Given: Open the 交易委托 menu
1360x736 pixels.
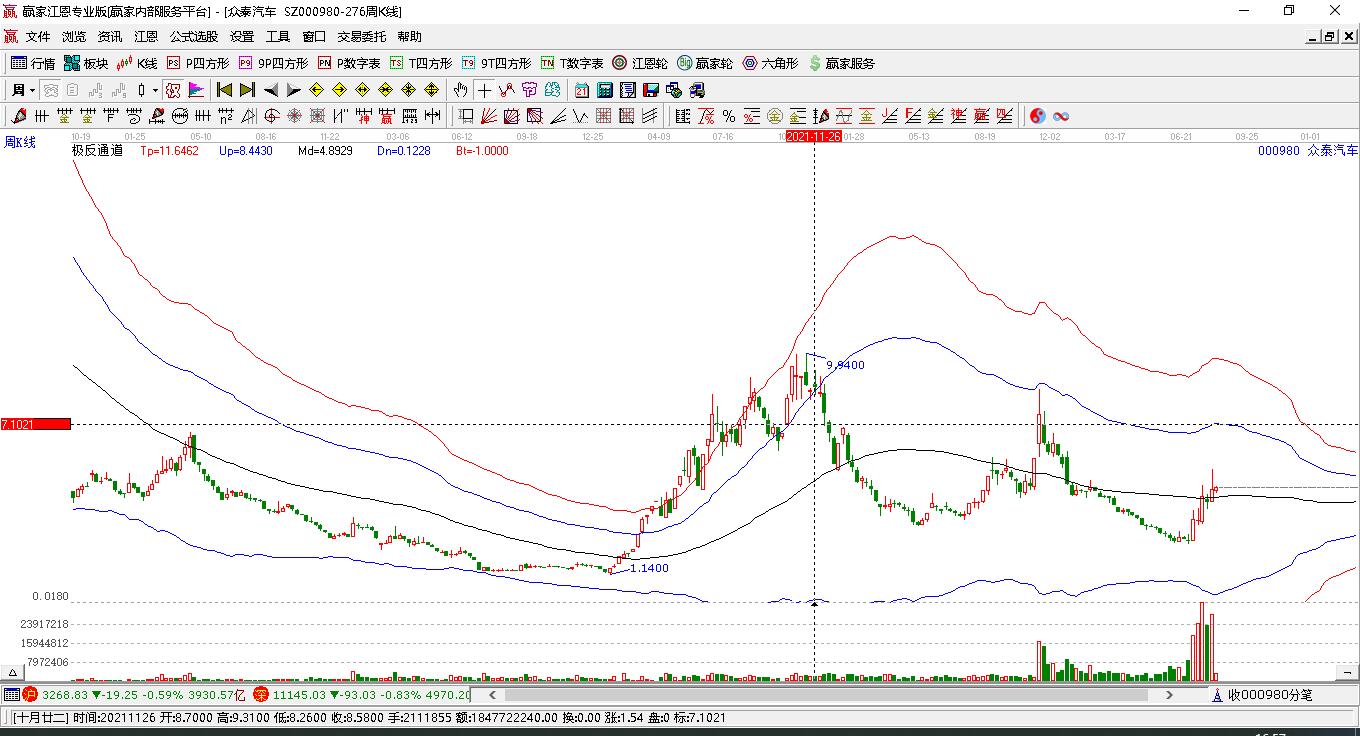Looking at the screenshot, I should 362,37.
